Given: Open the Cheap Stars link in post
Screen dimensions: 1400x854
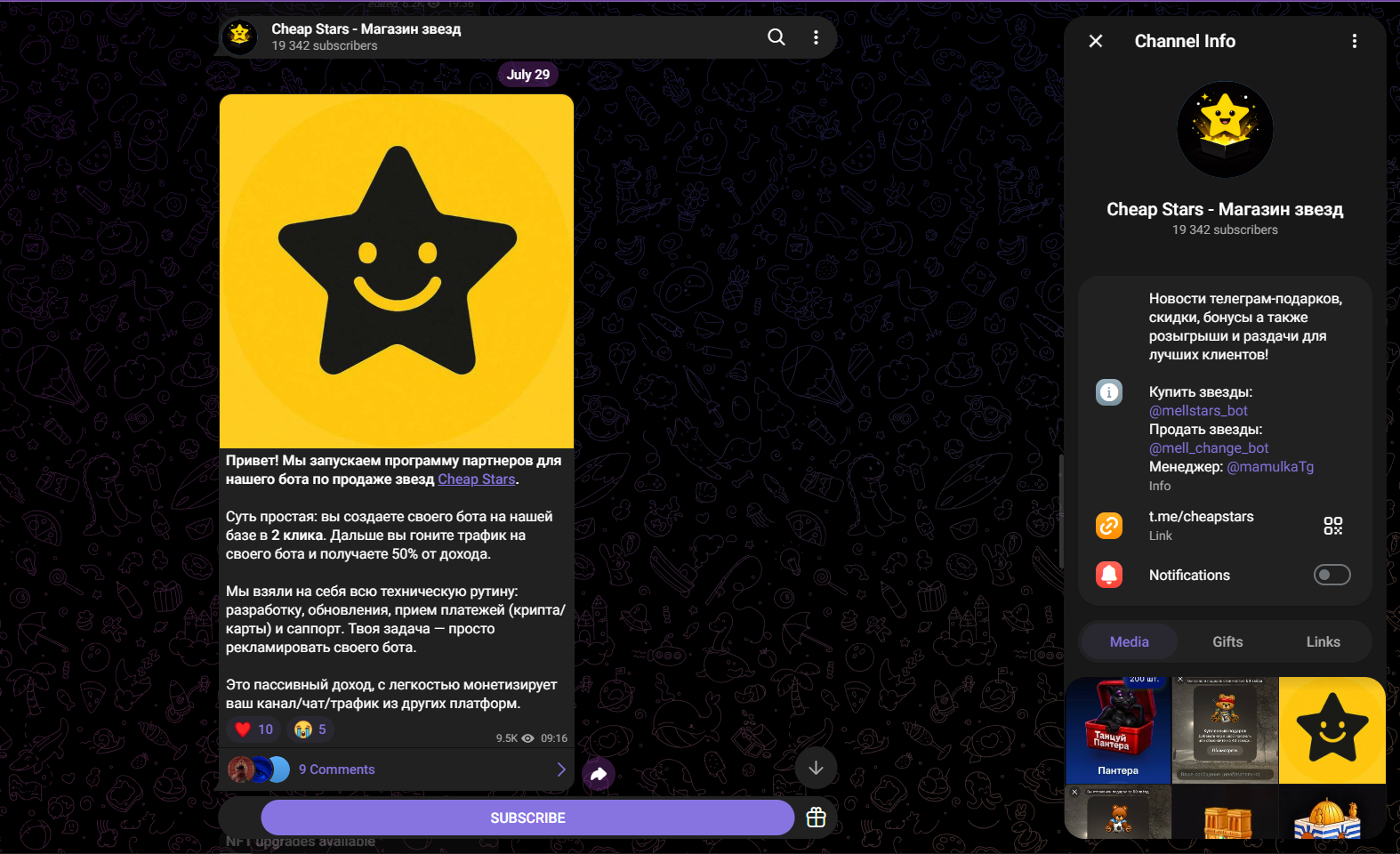Looking at the screenshot, I should click(x=477, y=479).
